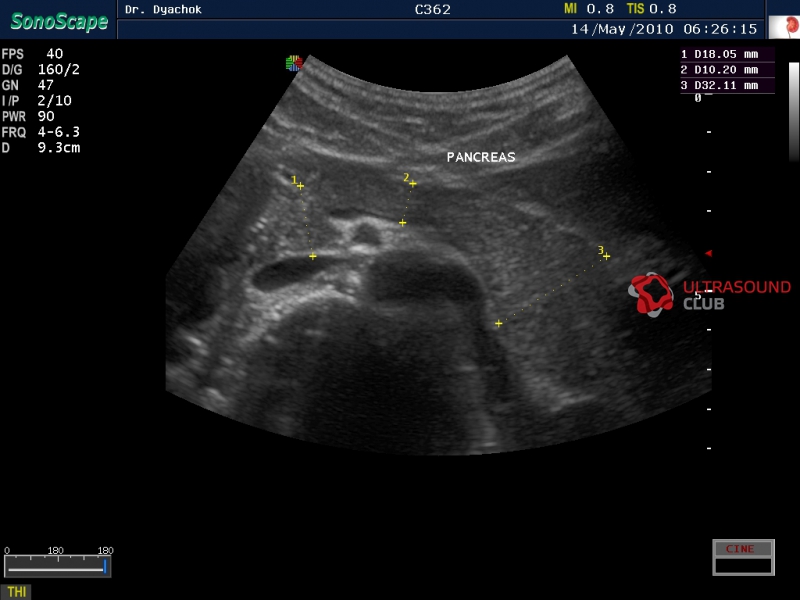Click the 'Dr. Dyachok' name field
Screen dimensions: 800x600
click(x=163, y=10)
